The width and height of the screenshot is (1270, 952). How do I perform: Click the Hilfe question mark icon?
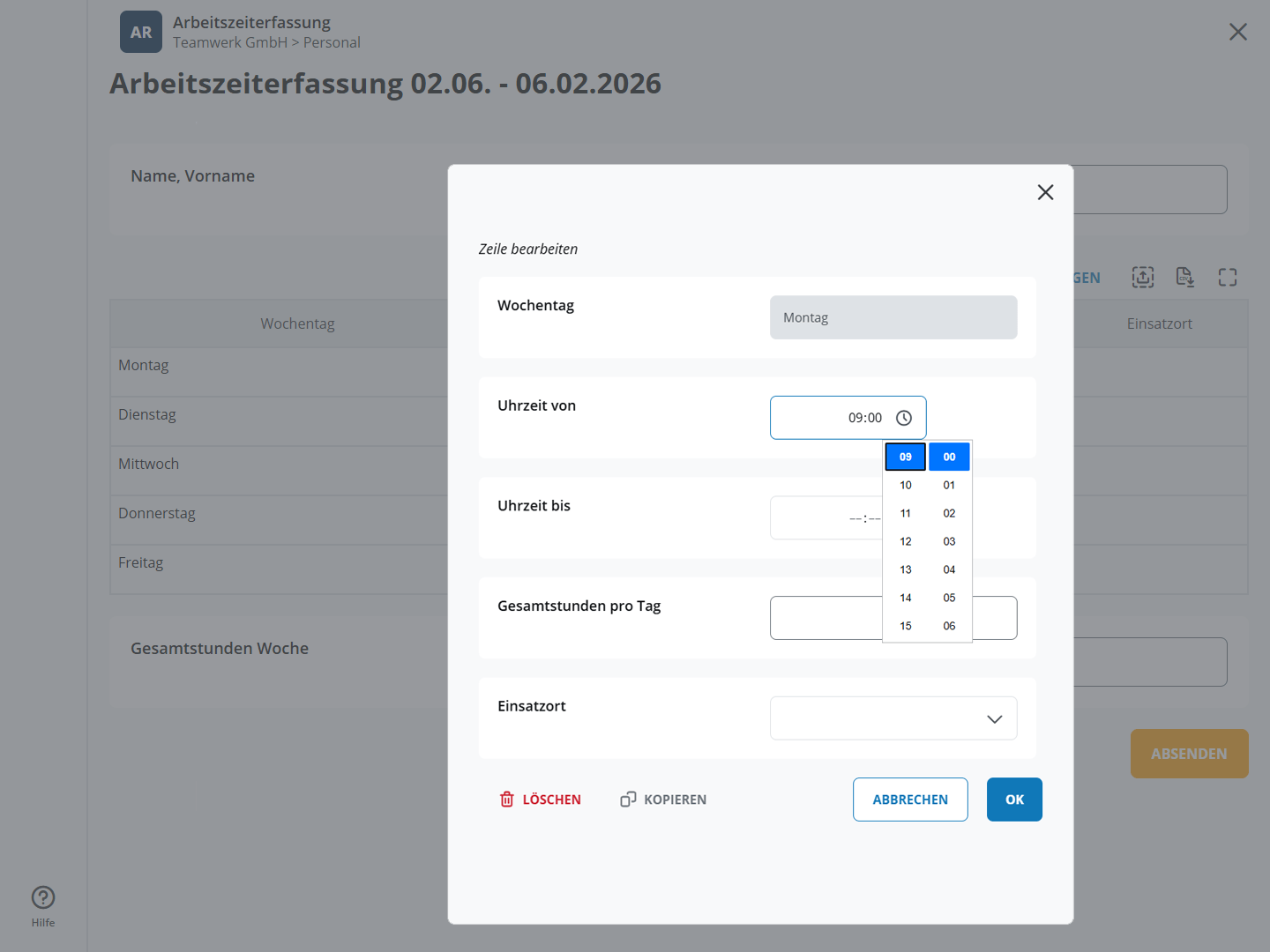coord(43,897)
